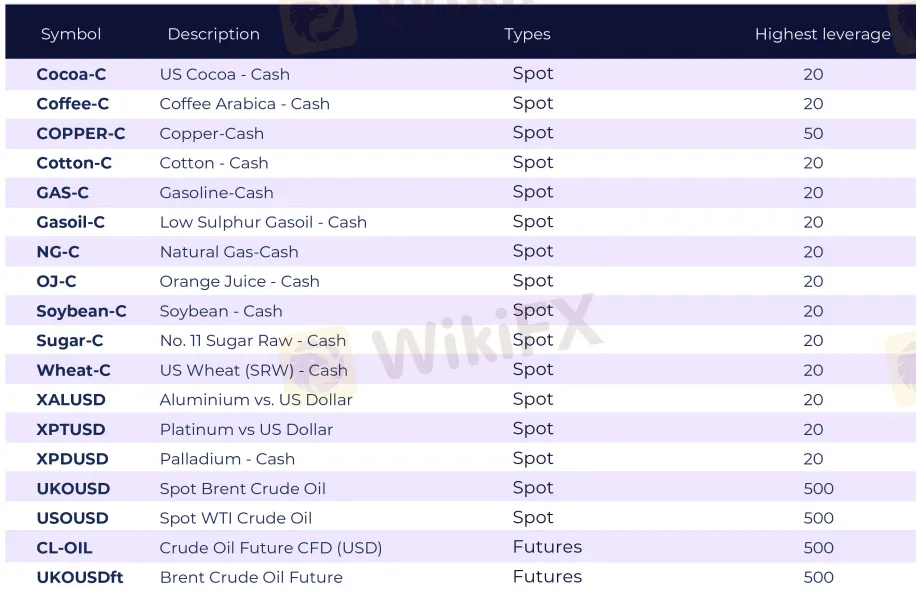Click the Highest leverage column header
The width and height of the screenshot is (916, 589).
click(x=822, y=34)
